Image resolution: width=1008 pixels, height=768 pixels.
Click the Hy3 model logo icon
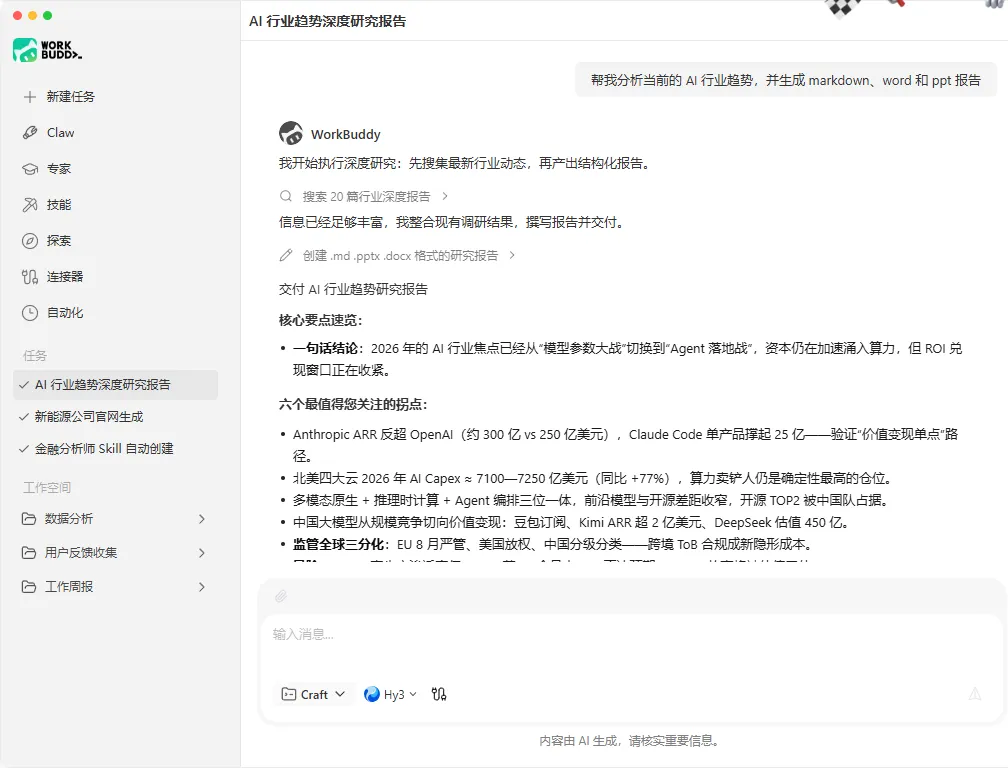click(x=372, y=694)
